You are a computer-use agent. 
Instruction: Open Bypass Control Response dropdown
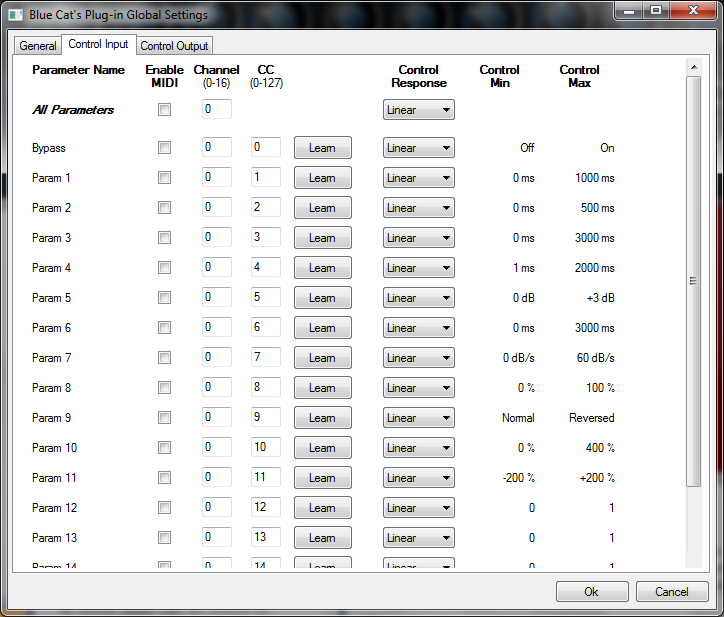(x=419, y=148)
